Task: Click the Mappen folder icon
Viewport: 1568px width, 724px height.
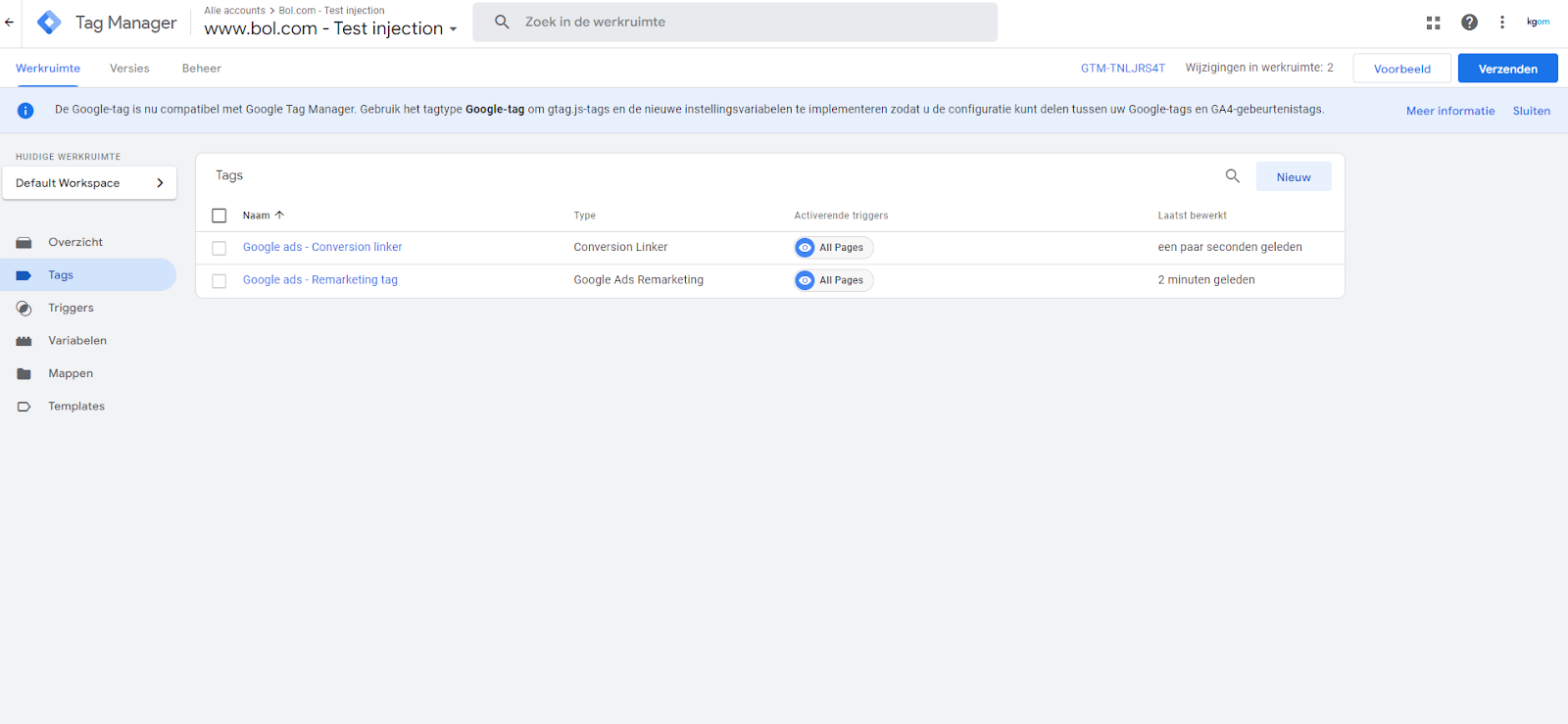Action: [x=24, y=373]
